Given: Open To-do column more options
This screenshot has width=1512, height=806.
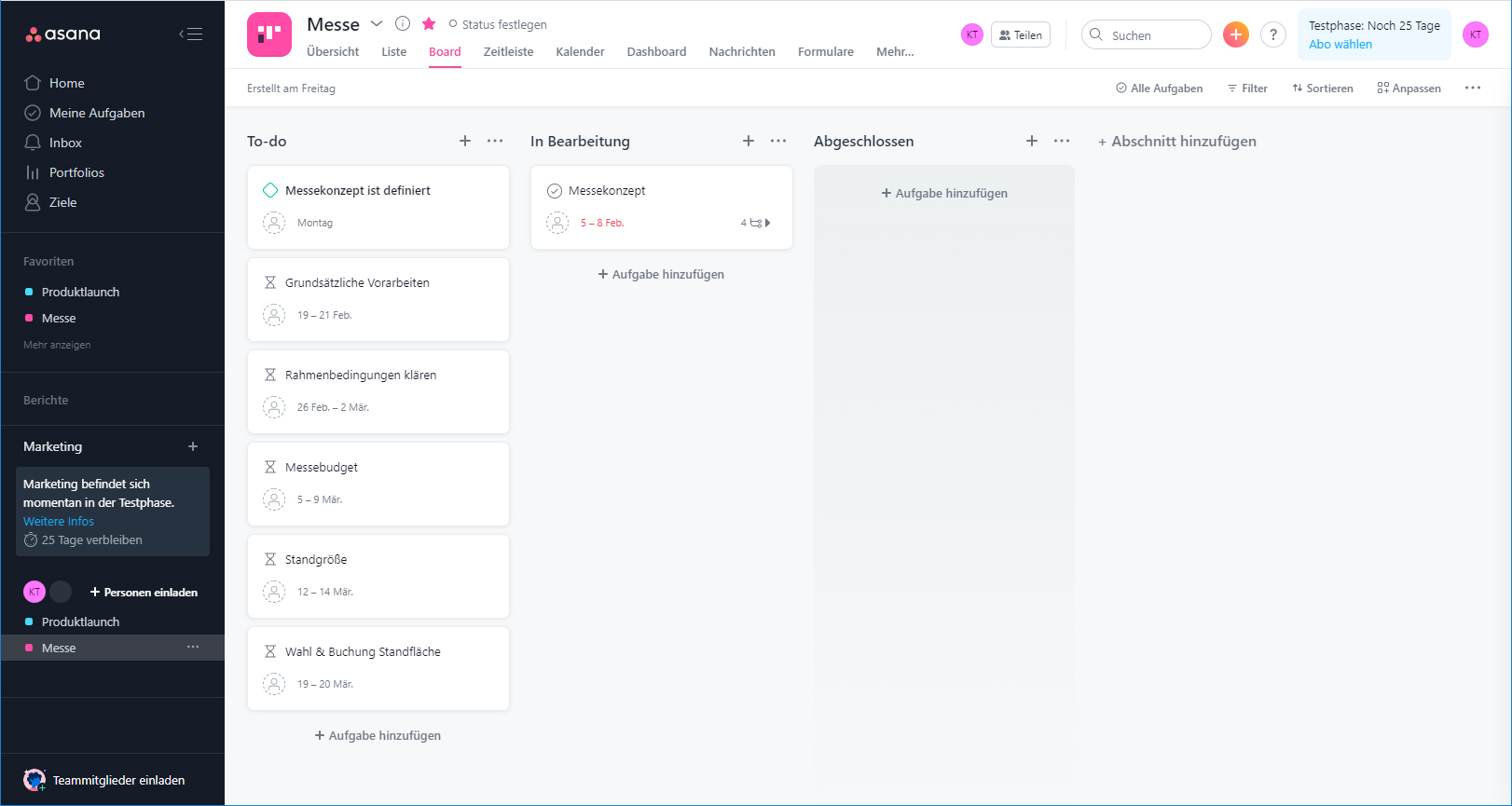Looking at the screenshot, I should [495, 141].
